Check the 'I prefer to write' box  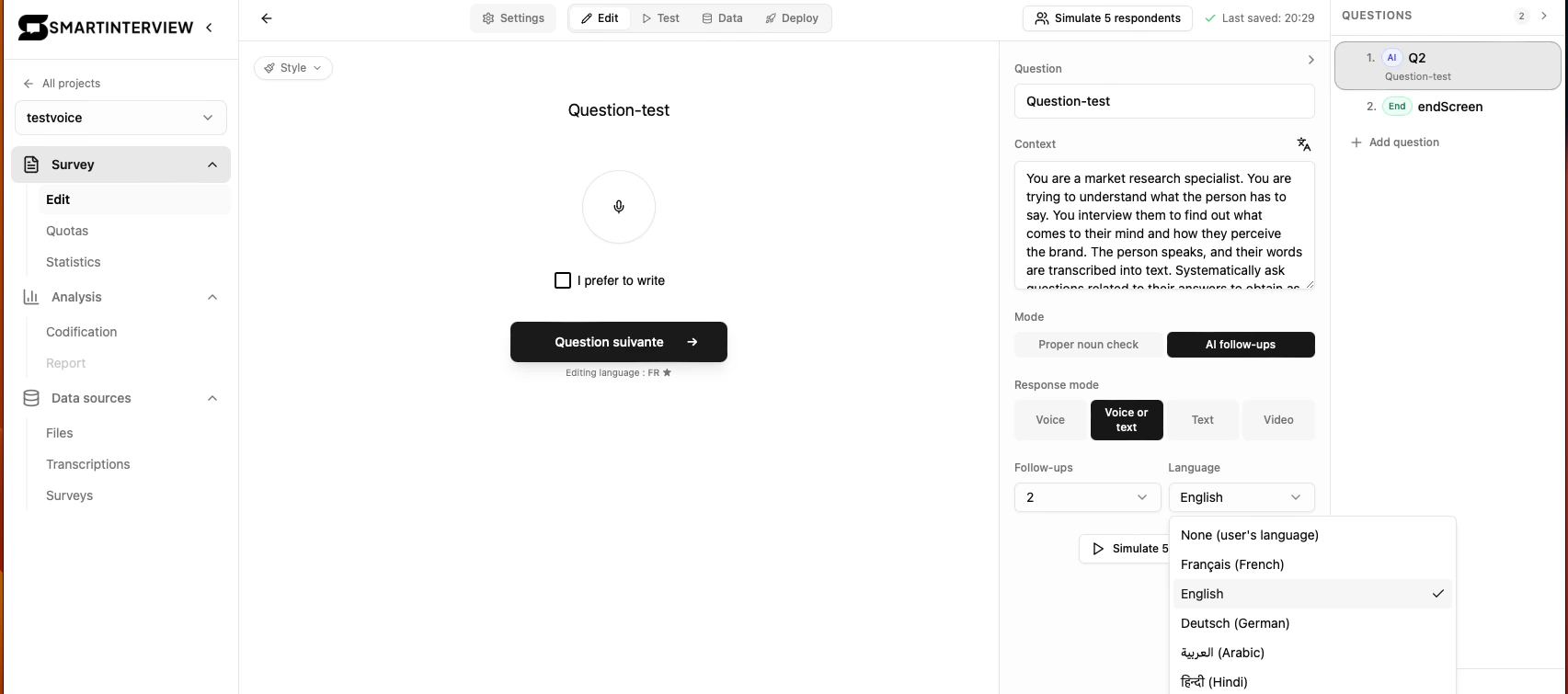point(563,280)
